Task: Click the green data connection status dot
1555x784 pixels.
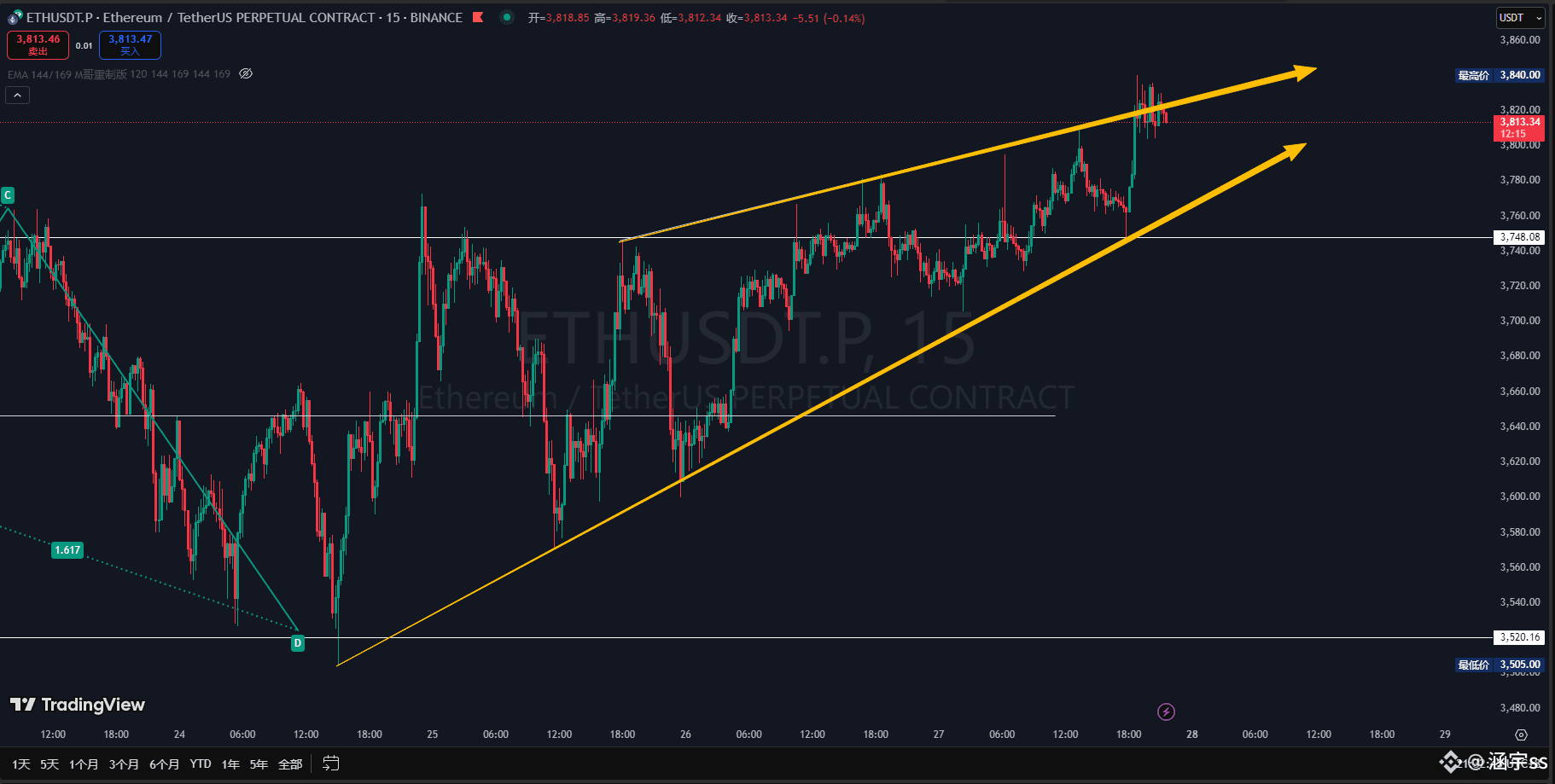Action: pos(507,17)
